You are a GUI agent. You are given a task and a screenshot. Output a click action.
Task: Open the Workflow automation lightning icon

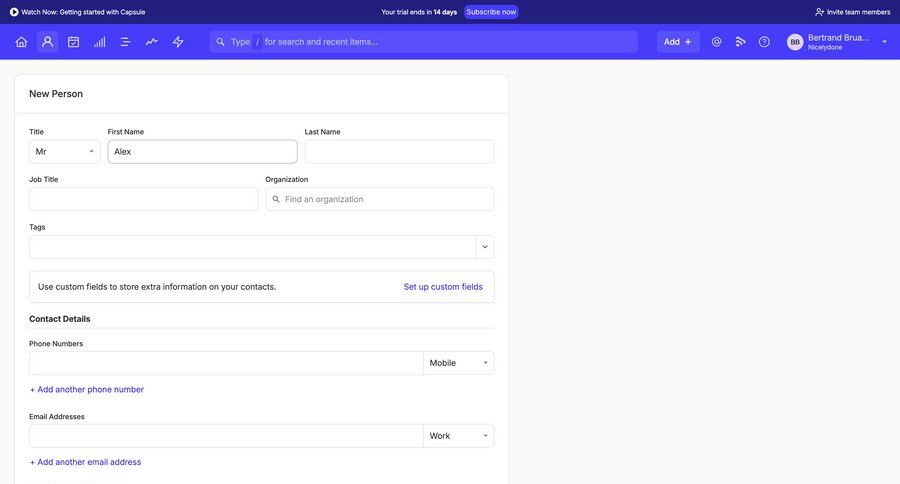coord(178,42)
